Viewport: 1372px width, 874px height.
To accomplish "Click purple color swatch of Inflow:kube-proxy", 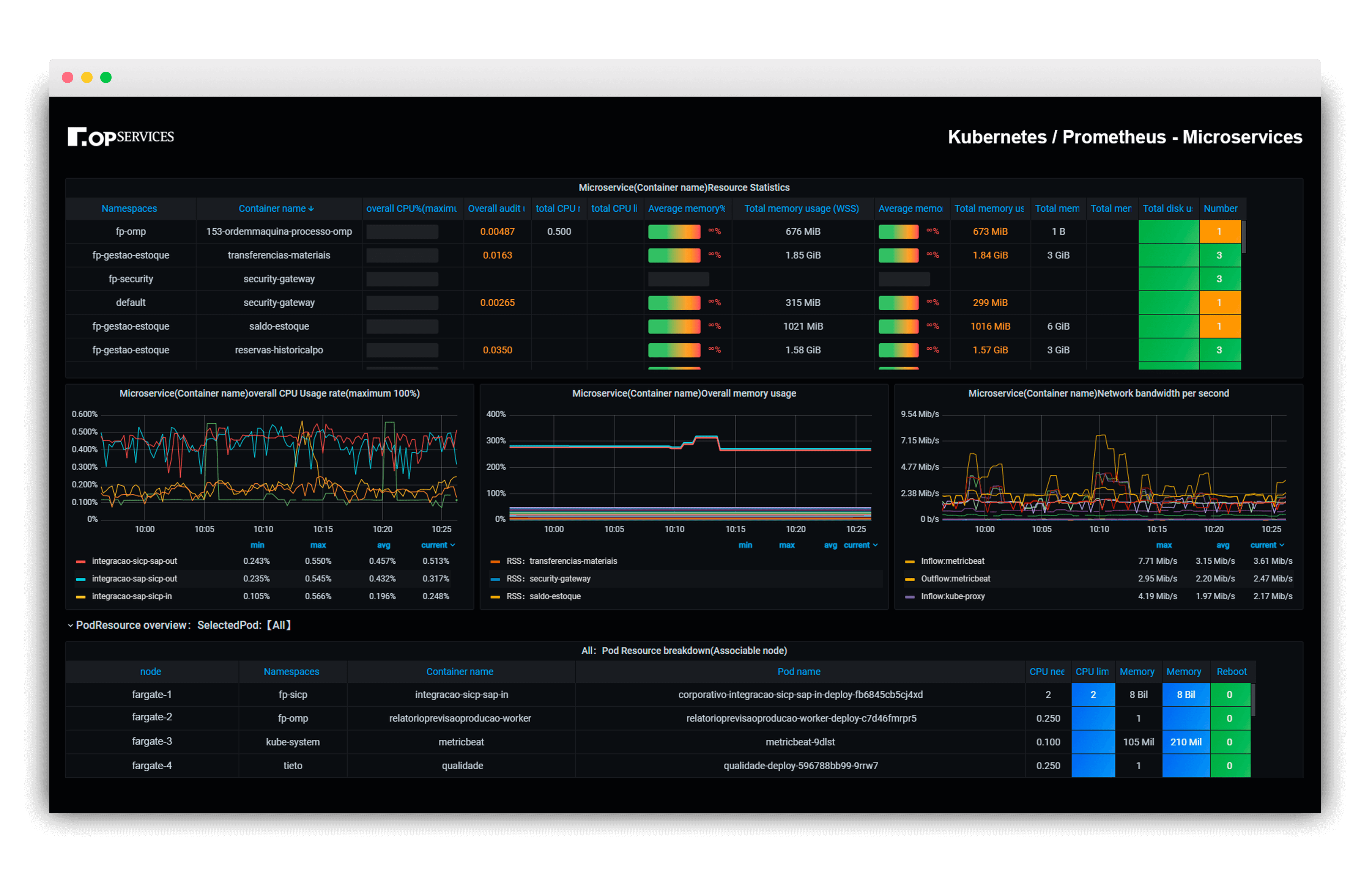I will [910, 597].
